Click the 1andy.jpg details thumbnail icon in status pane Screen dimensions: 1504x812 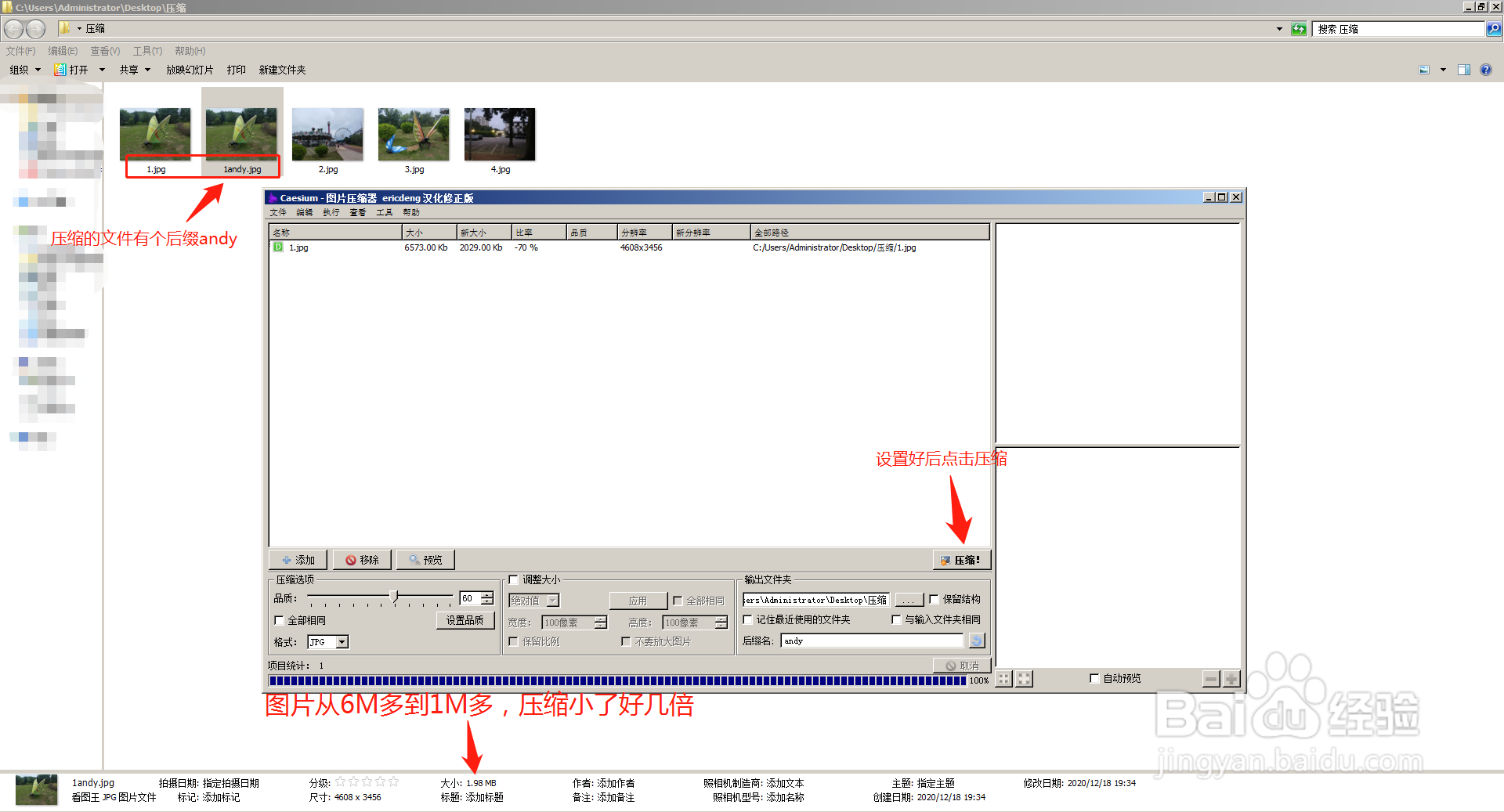36,790
